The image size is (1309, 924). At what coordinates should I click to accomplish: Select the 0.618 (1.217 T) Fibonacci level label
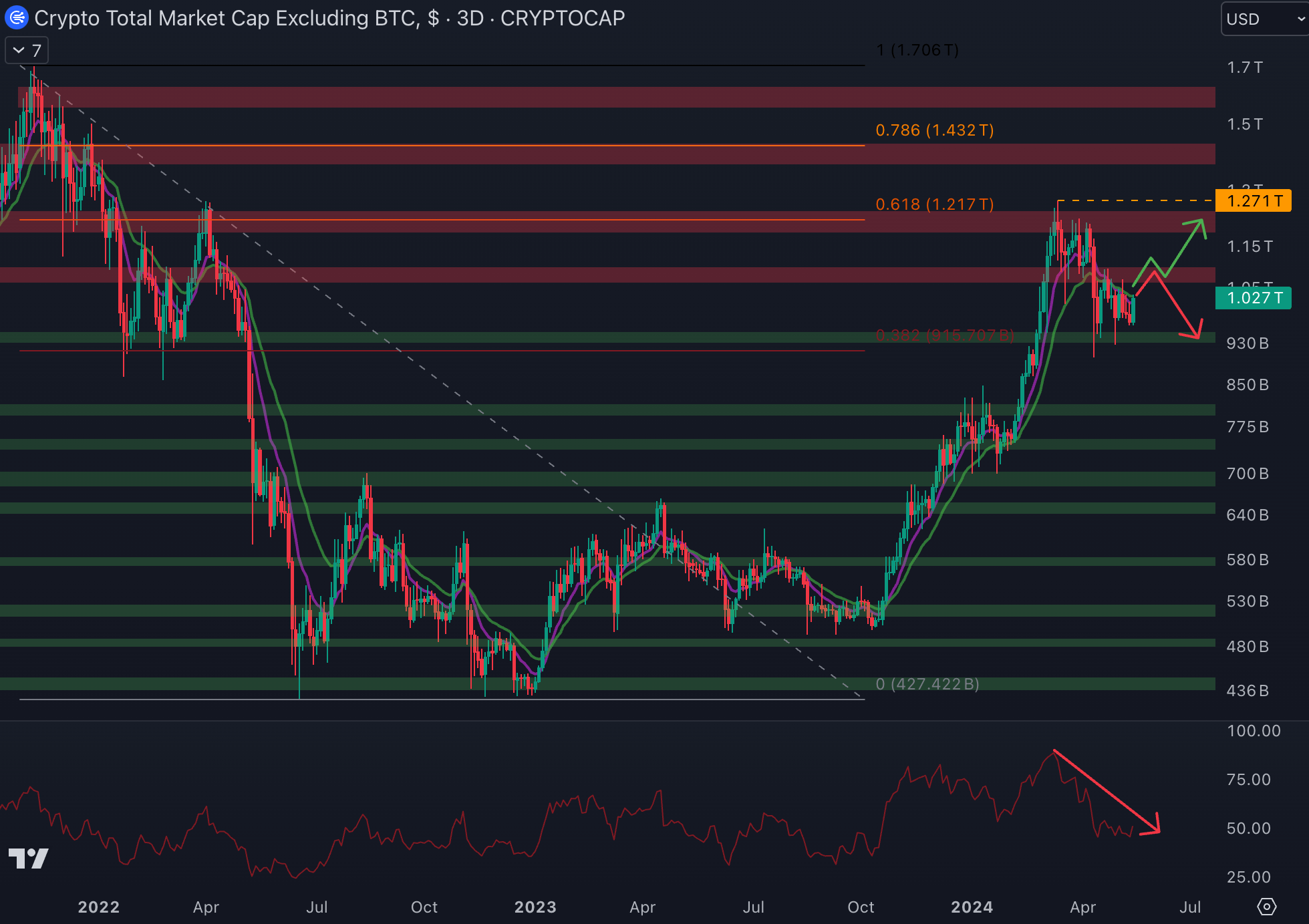click(934, 204)
